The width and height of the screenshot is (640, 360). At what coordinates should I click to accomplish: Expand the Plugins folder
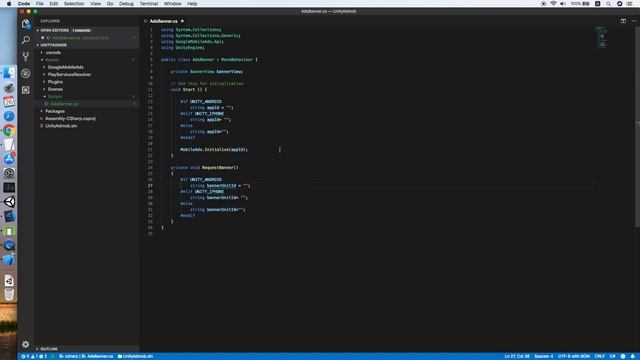(x=55, y=82)
